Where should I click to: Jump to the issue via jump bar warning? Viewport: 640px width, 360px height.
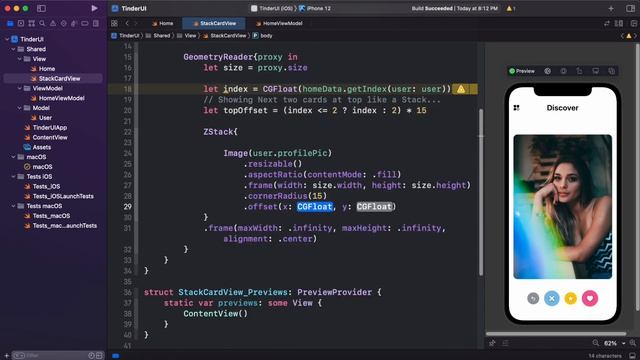point(629,36)
